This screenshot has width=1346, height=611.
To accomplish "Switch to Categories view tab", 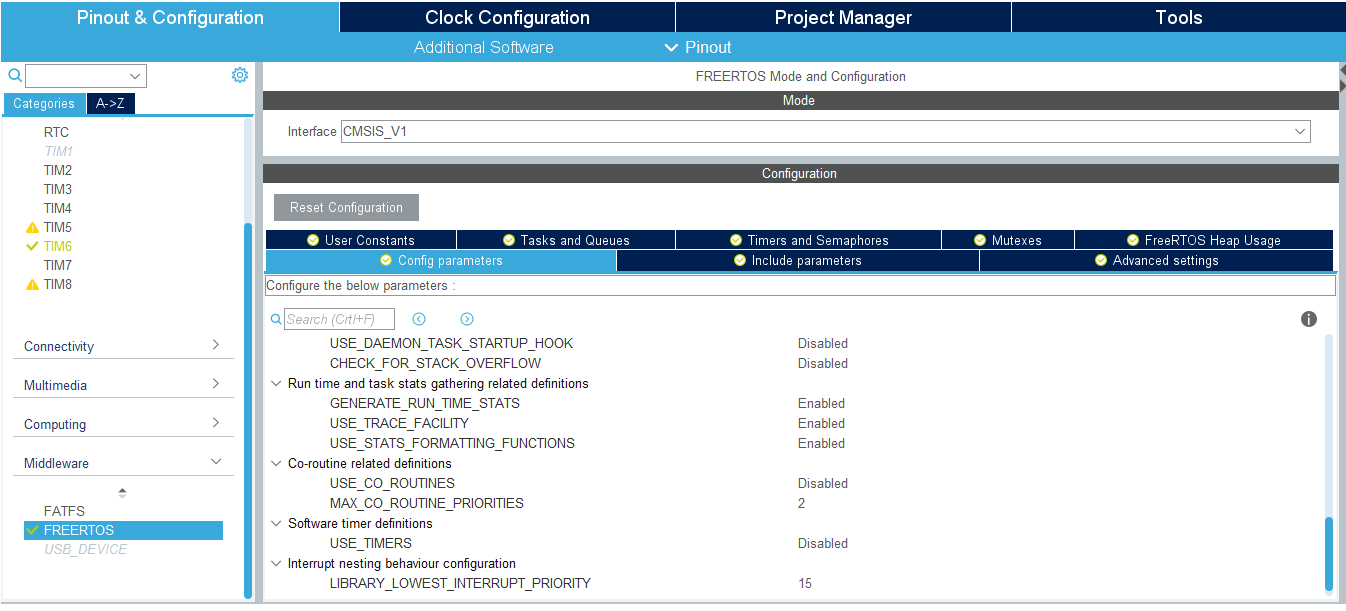I will 44,104.
